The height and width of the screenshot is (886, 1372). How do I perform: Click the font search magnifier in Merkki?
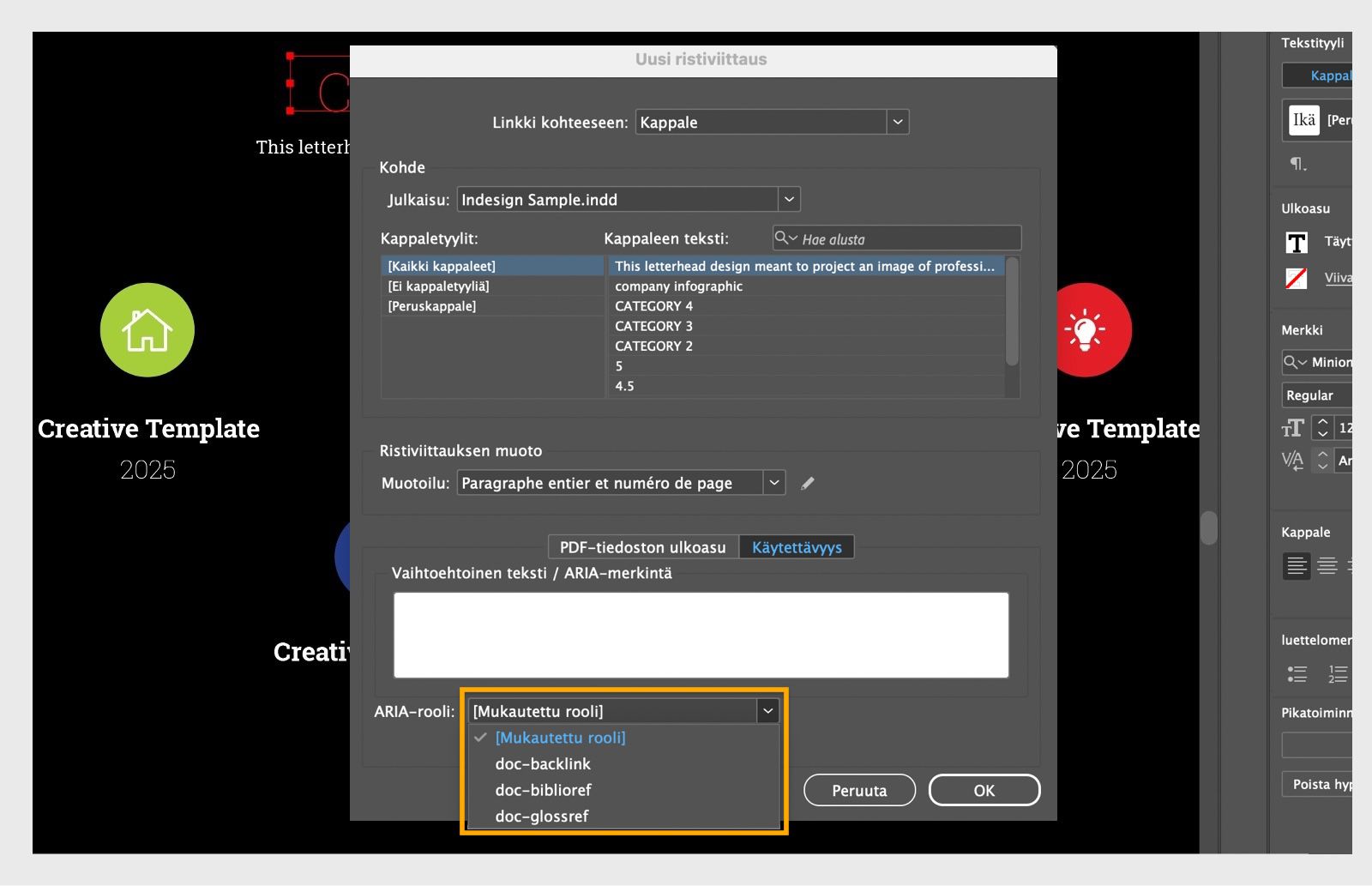(1293, 363)
